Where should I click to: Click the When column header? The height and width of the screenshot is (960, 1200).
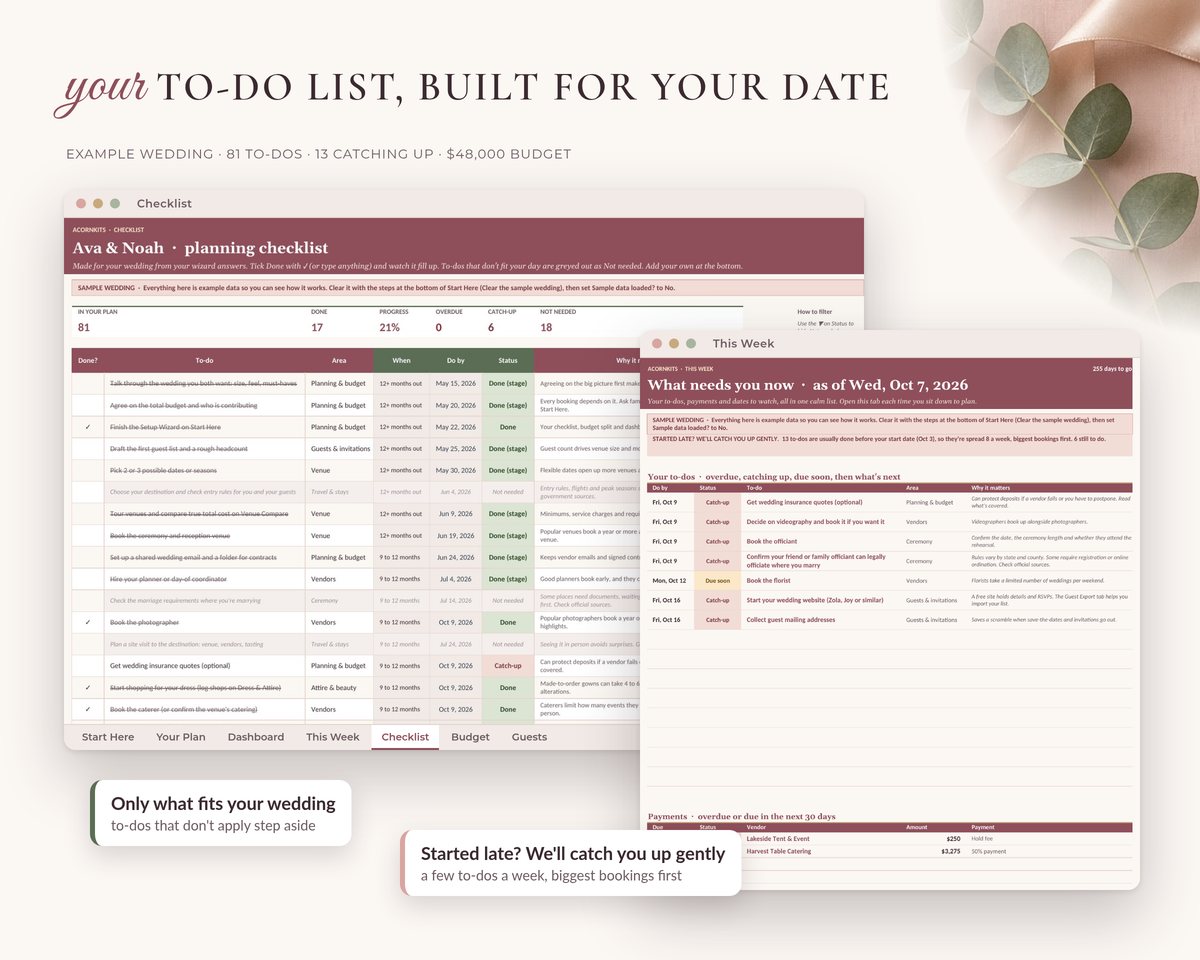click(x=401, y=360)
